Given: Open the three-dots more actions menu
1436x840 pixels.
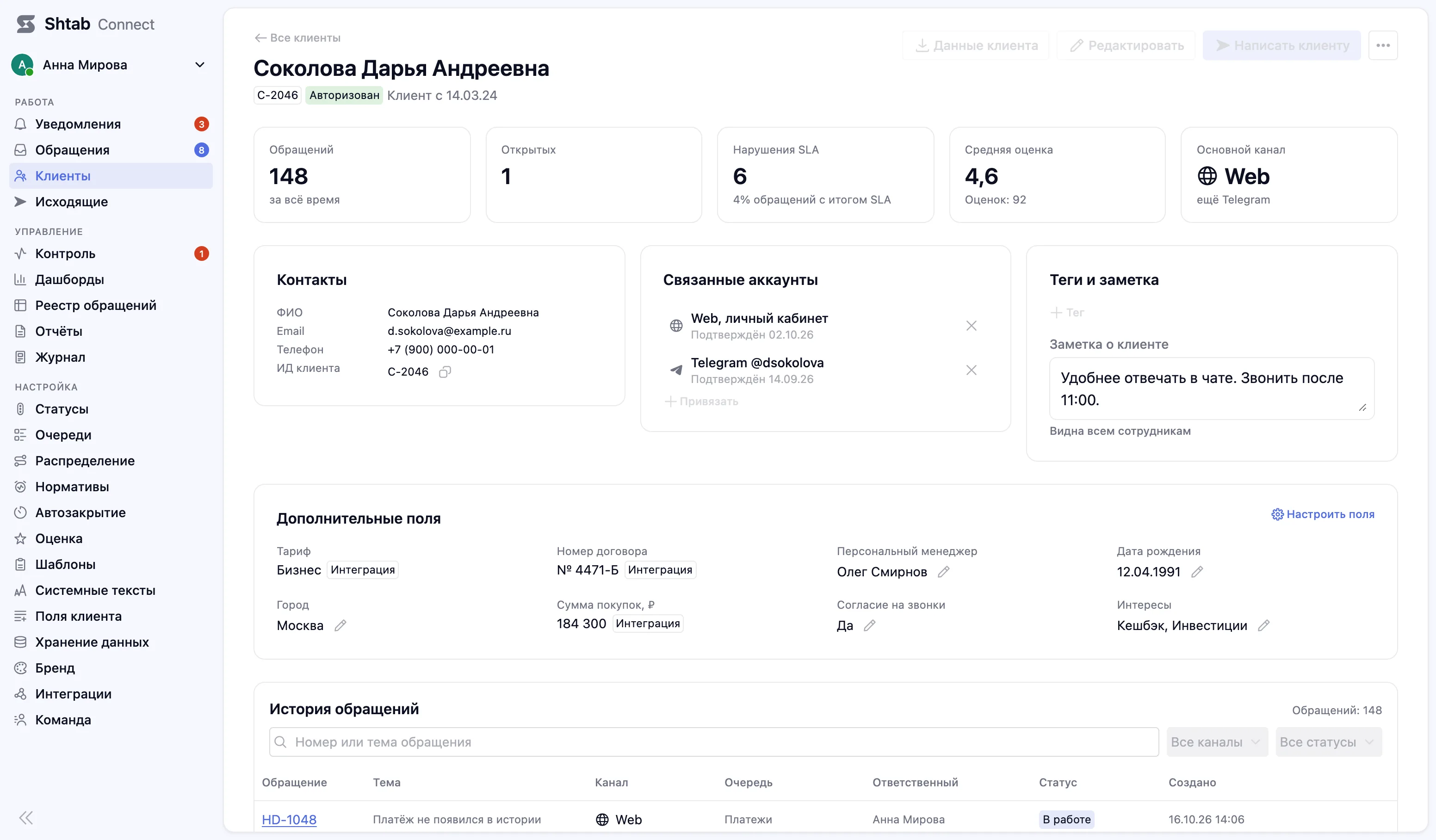Looking at the screenshot, I should coord(1383,46).
